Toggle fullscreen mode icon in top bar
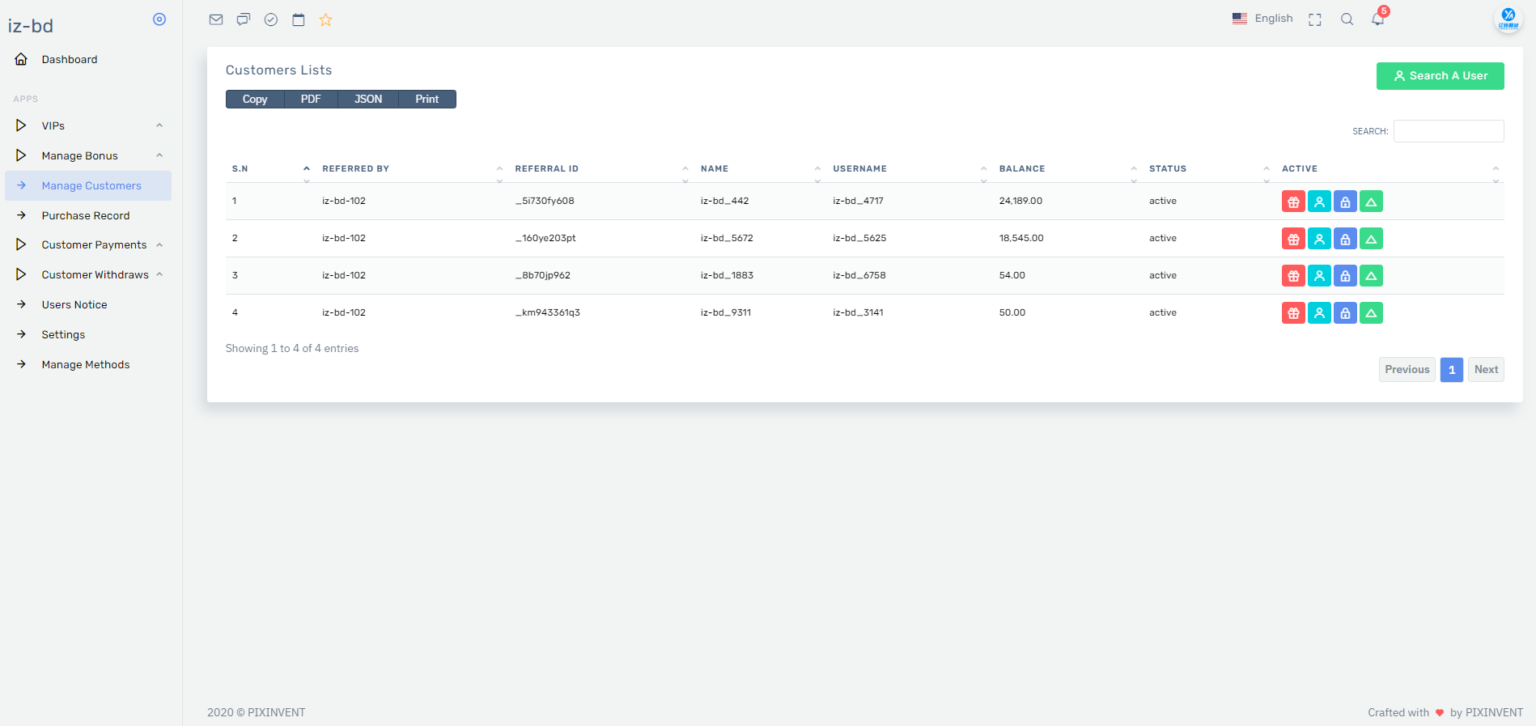The width and height of the screenshot is (1536, 726). point(1315,19)
